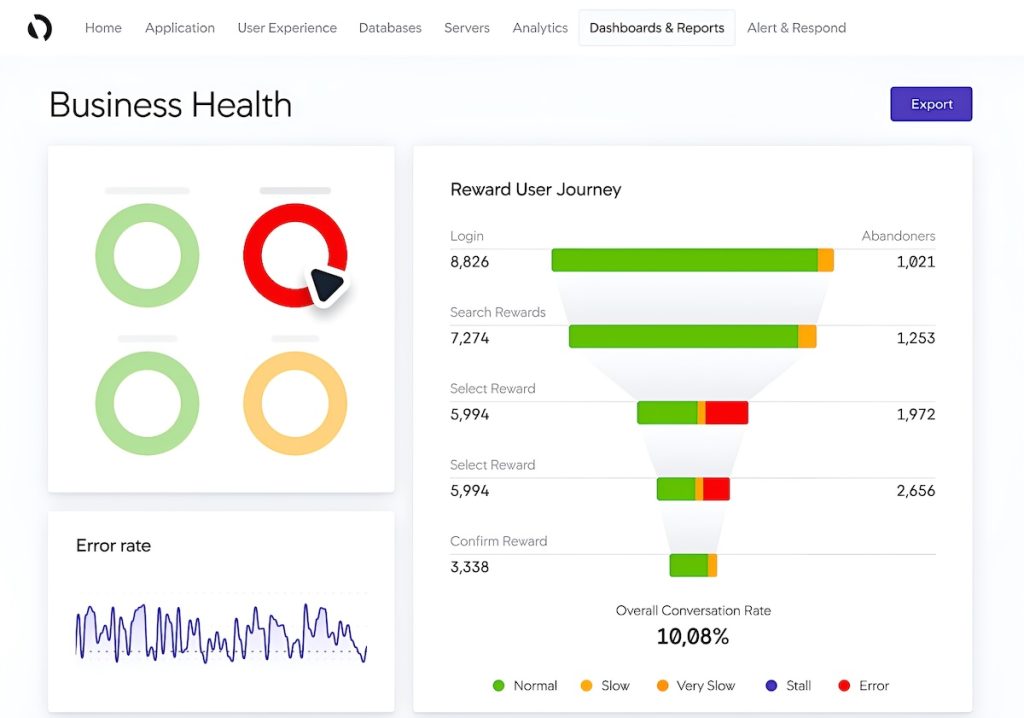The height and width of the screenshot is (718, 1024).
Task: Click the orange segment on the Confirm Reward bar
Action: (714, 565)
